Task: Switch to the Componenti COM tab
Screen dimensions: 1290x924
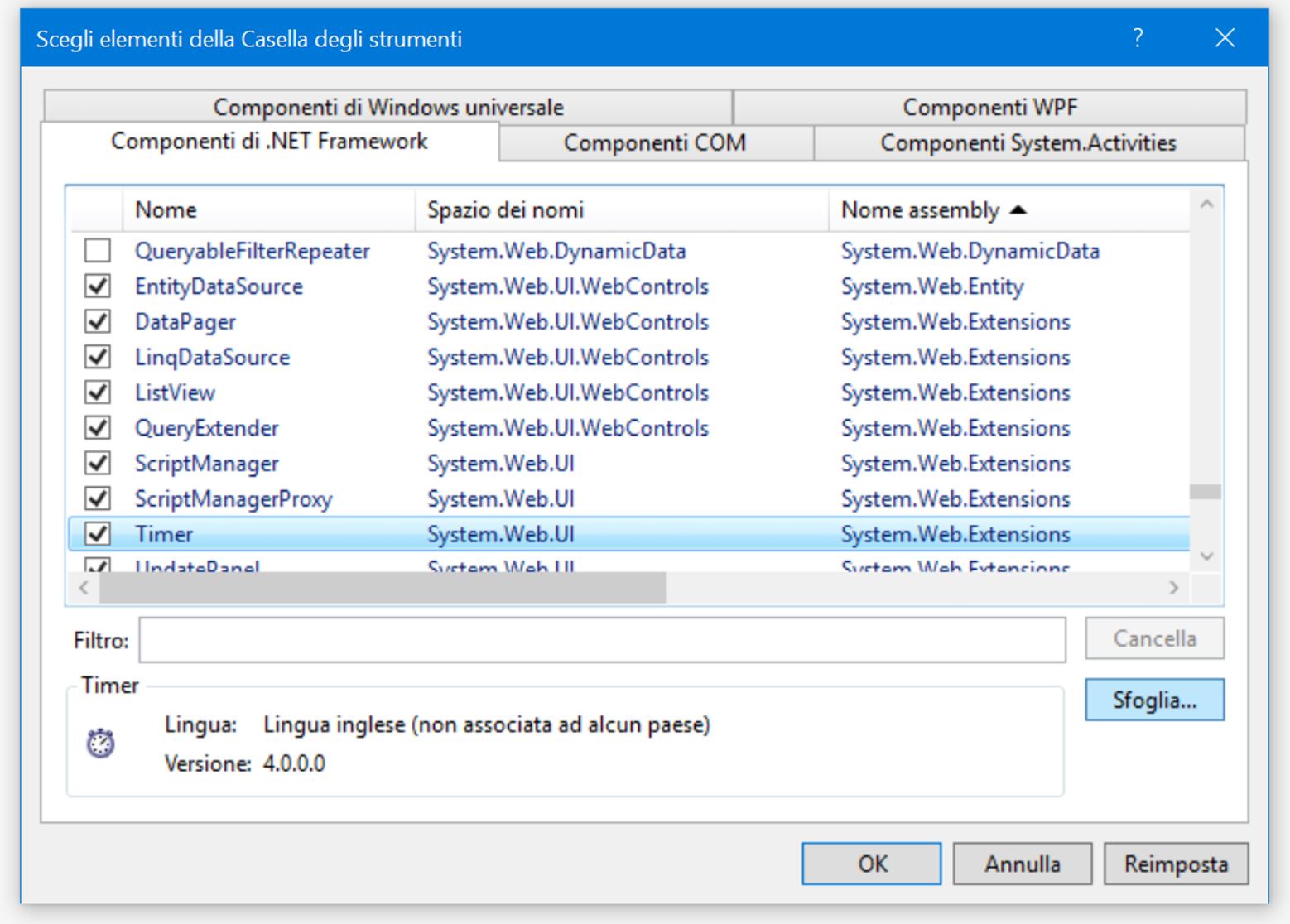Action: (656, 142)
